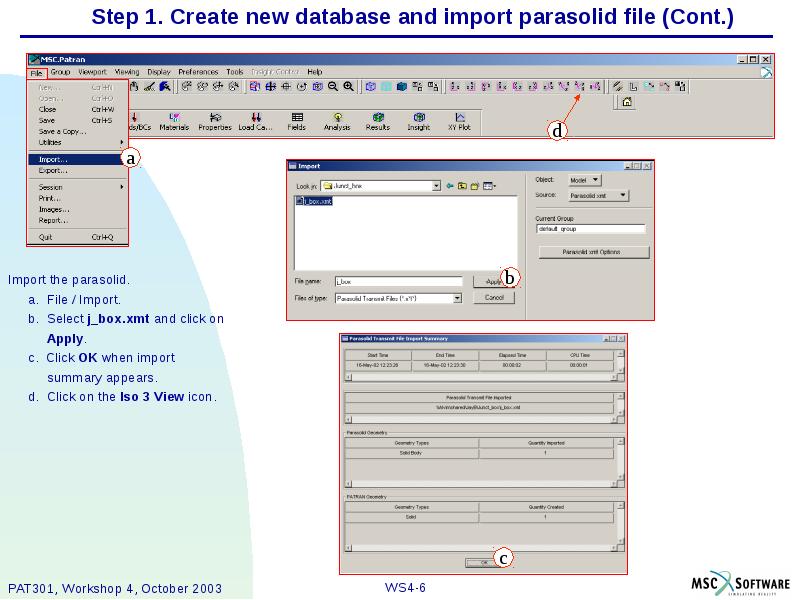
Task: Open the Materials application panel
Action: [x=172, y=118]
